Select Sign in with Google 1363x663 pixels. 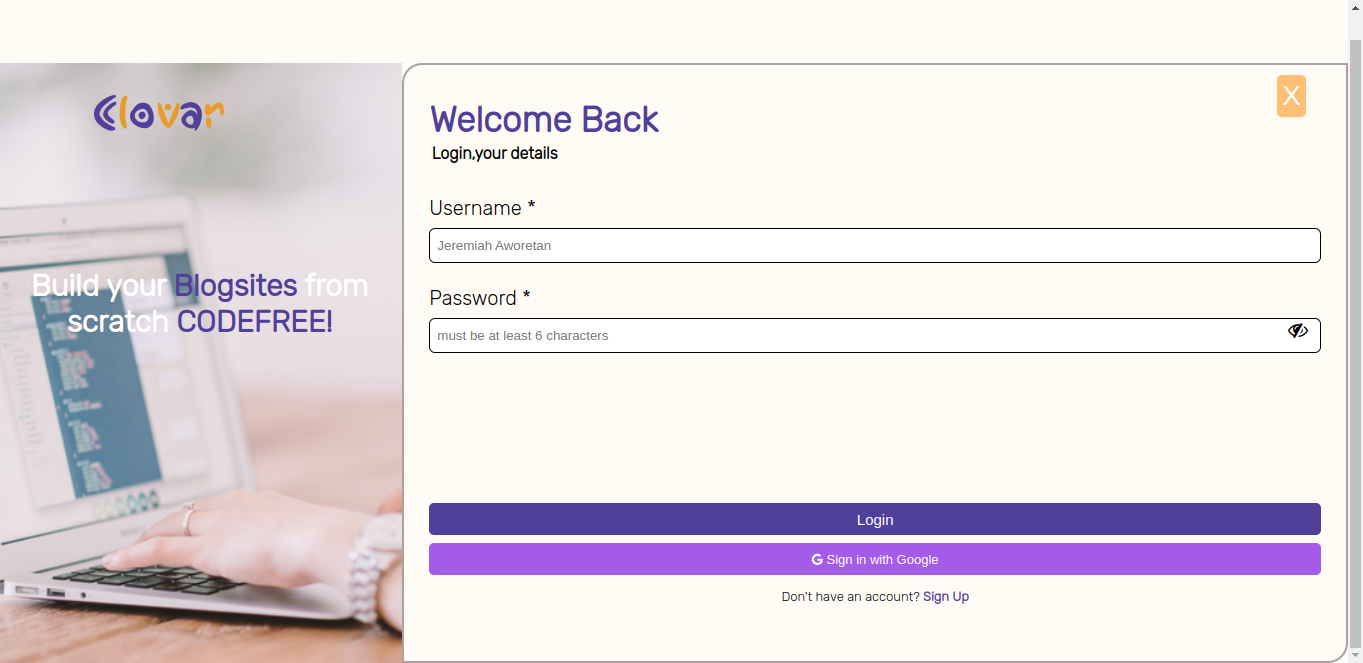click(875, 559)
